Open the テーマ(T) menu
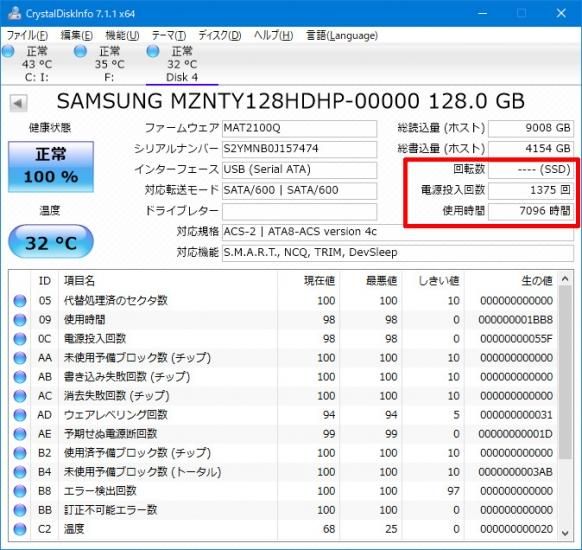This screenshot has width=582, height=550. pyautogui.click(x=169, y=36)
